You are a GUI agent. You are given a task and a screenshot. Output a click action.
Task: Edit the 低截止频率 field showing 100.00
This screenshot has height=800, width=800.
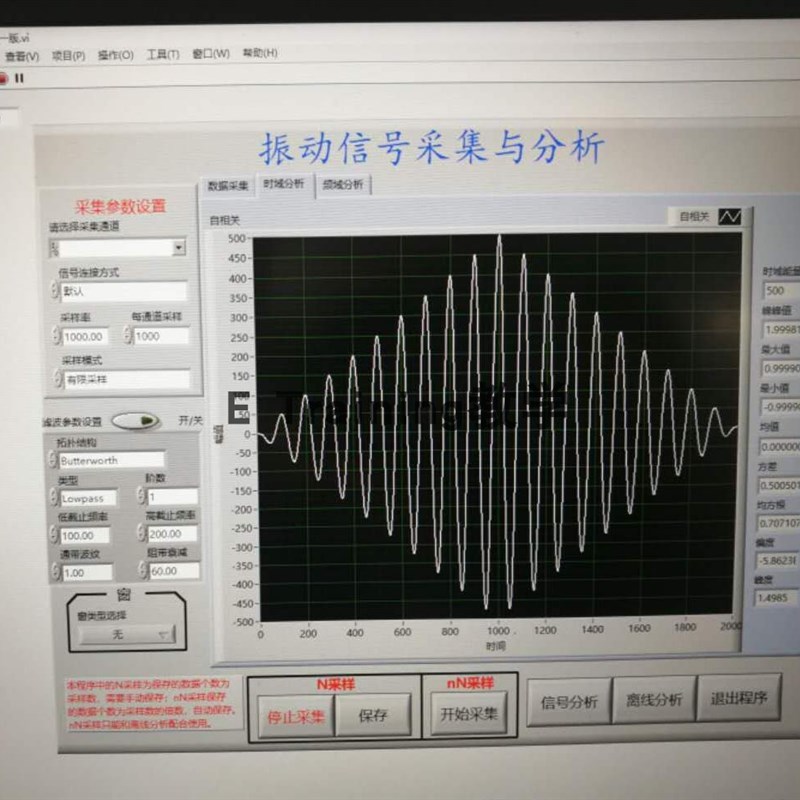point(85,534)
